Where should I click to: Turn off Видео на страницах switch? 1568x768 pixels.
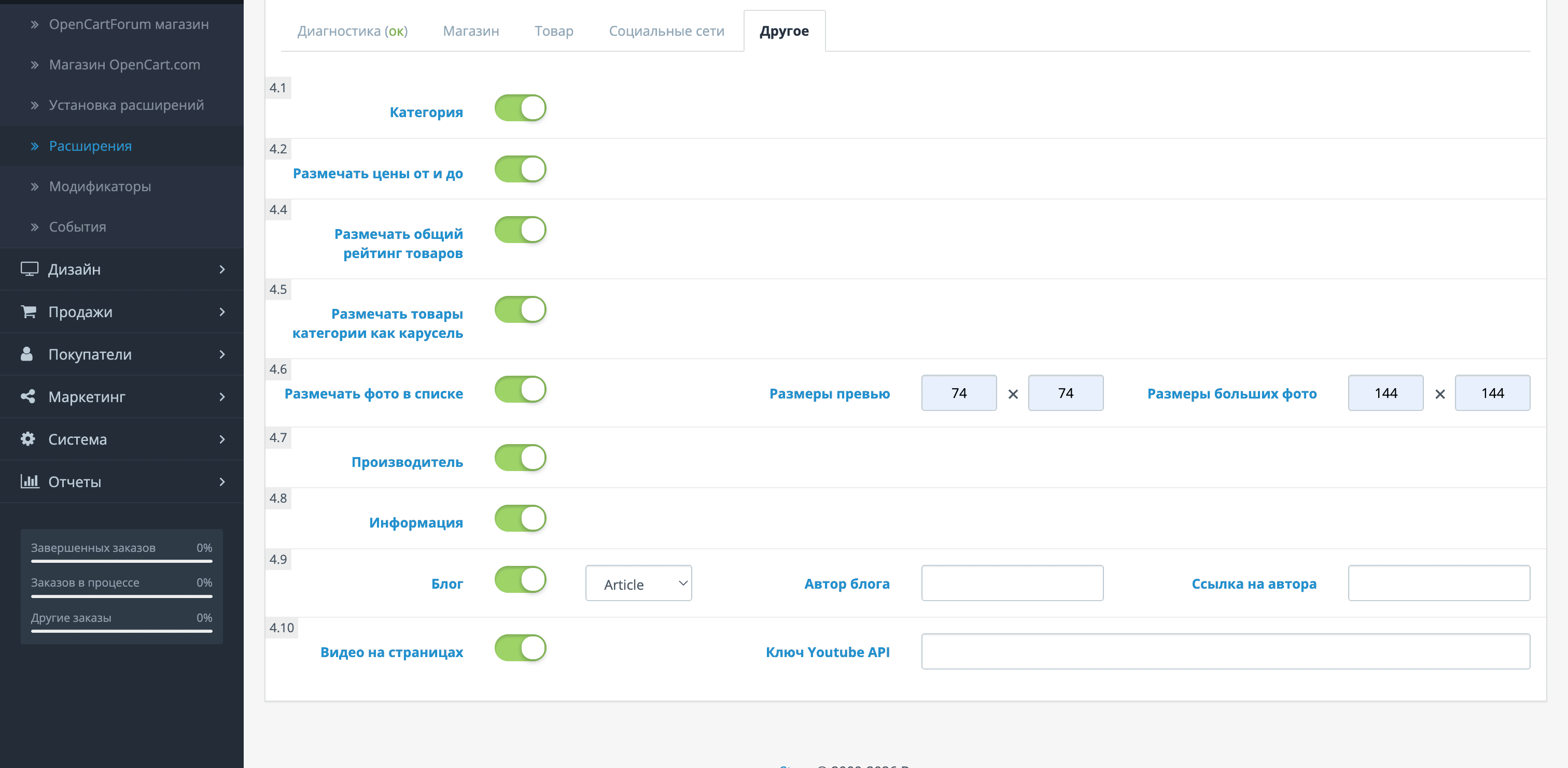(x=520, y=648)
